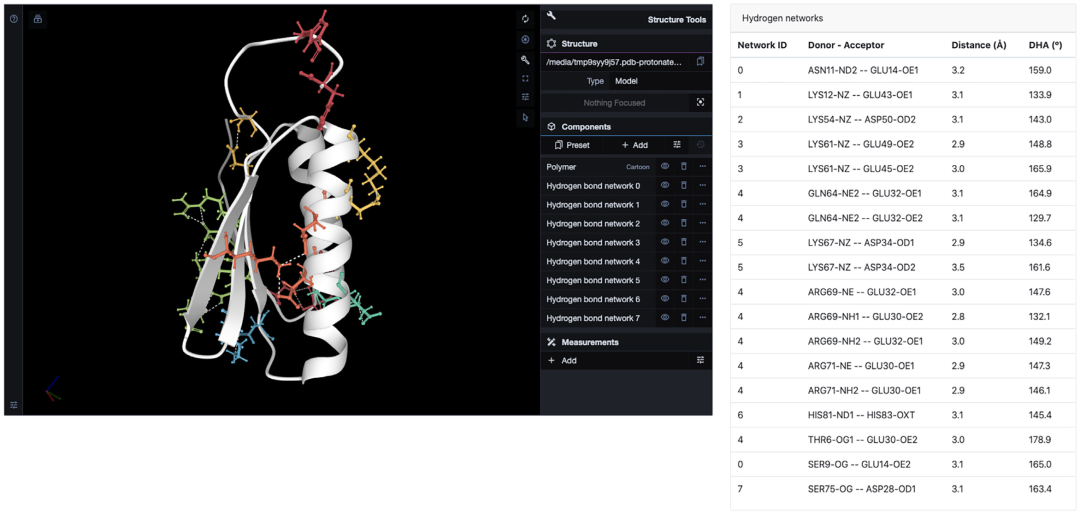Select the Hydrogen bond network 3 label
The height and width of the screenshot is (514, 1080).
point(593,243)
